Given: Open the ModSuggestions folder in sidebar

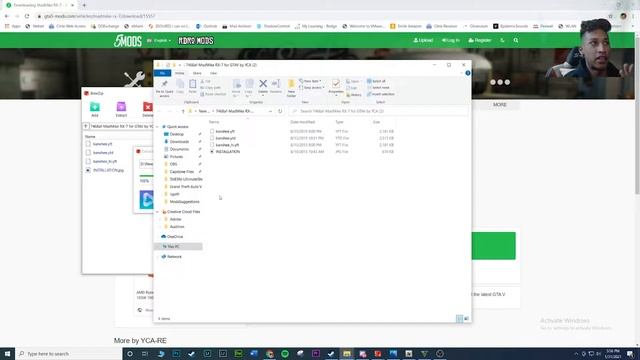Looking at the screenshot, I should tap(184, 202).
